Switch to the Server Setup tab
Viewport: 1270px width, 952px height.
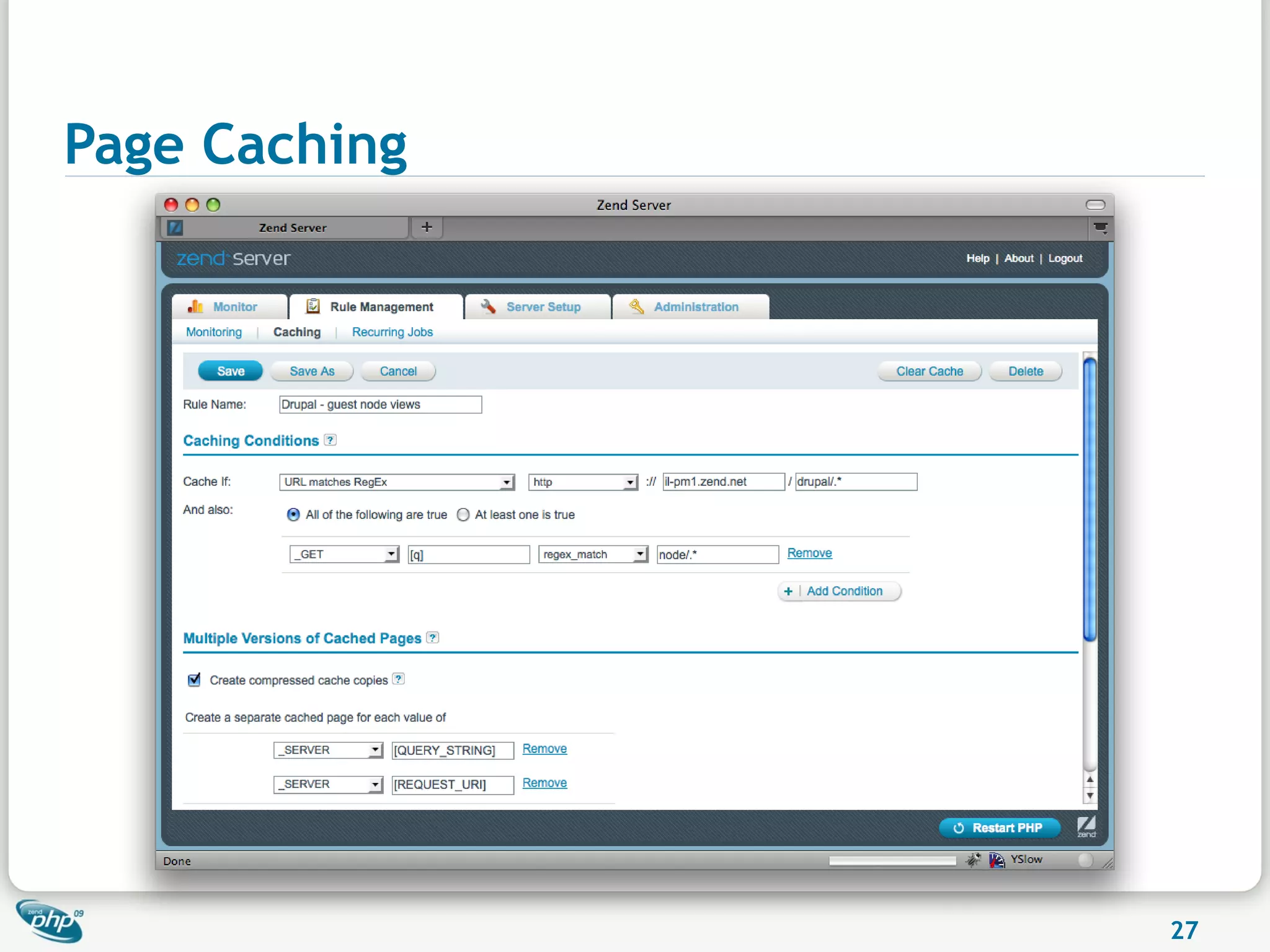(x=538, y=307)
